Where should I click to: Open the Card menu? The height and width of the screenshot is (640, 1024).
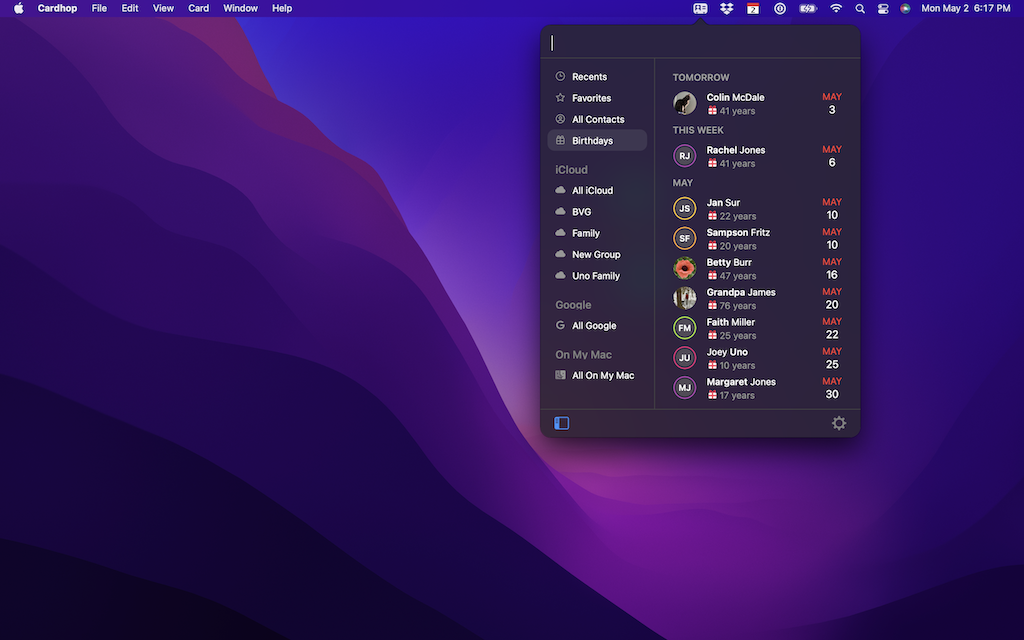point(199,8)
